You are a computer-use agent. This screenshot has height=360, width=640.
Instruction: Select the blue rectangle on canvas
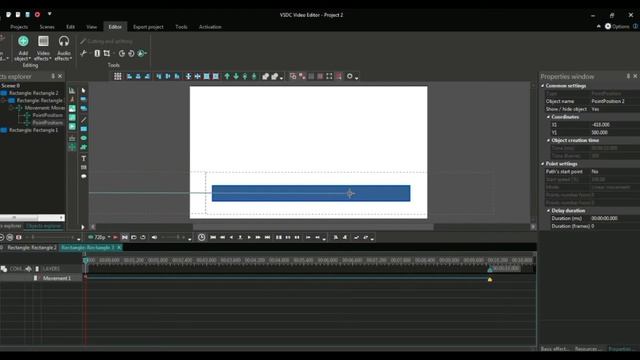coord(311,193)
